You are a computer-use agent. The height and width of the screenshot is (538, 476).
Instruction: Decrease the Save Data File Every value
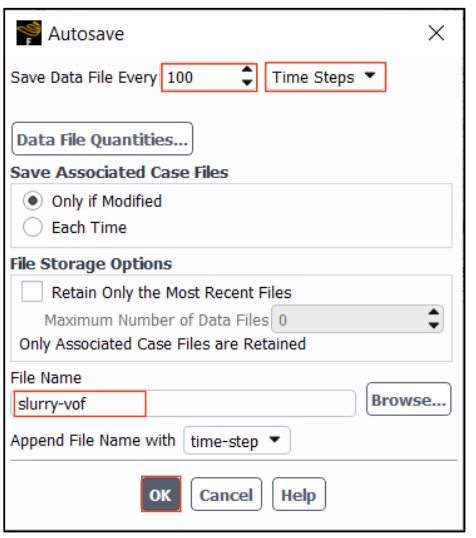247,82
